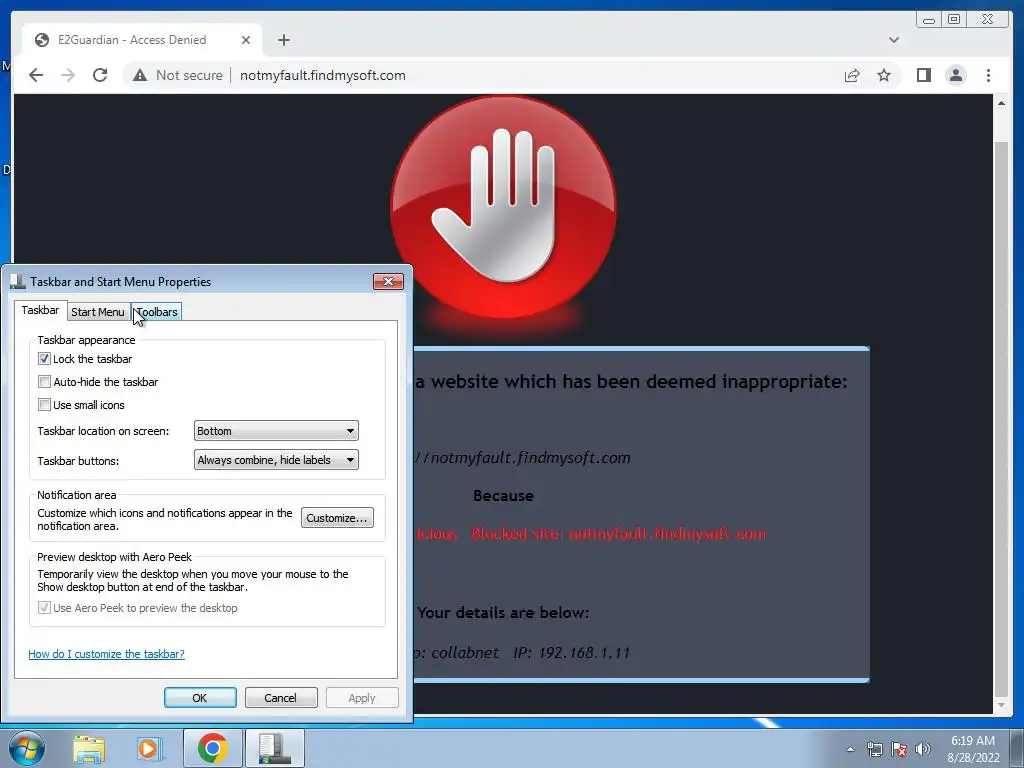Viewport: 1024px width, 768px height.
Task: Close the Taskbar and Start Menu Properties dialog
Action: click(388, 281)
